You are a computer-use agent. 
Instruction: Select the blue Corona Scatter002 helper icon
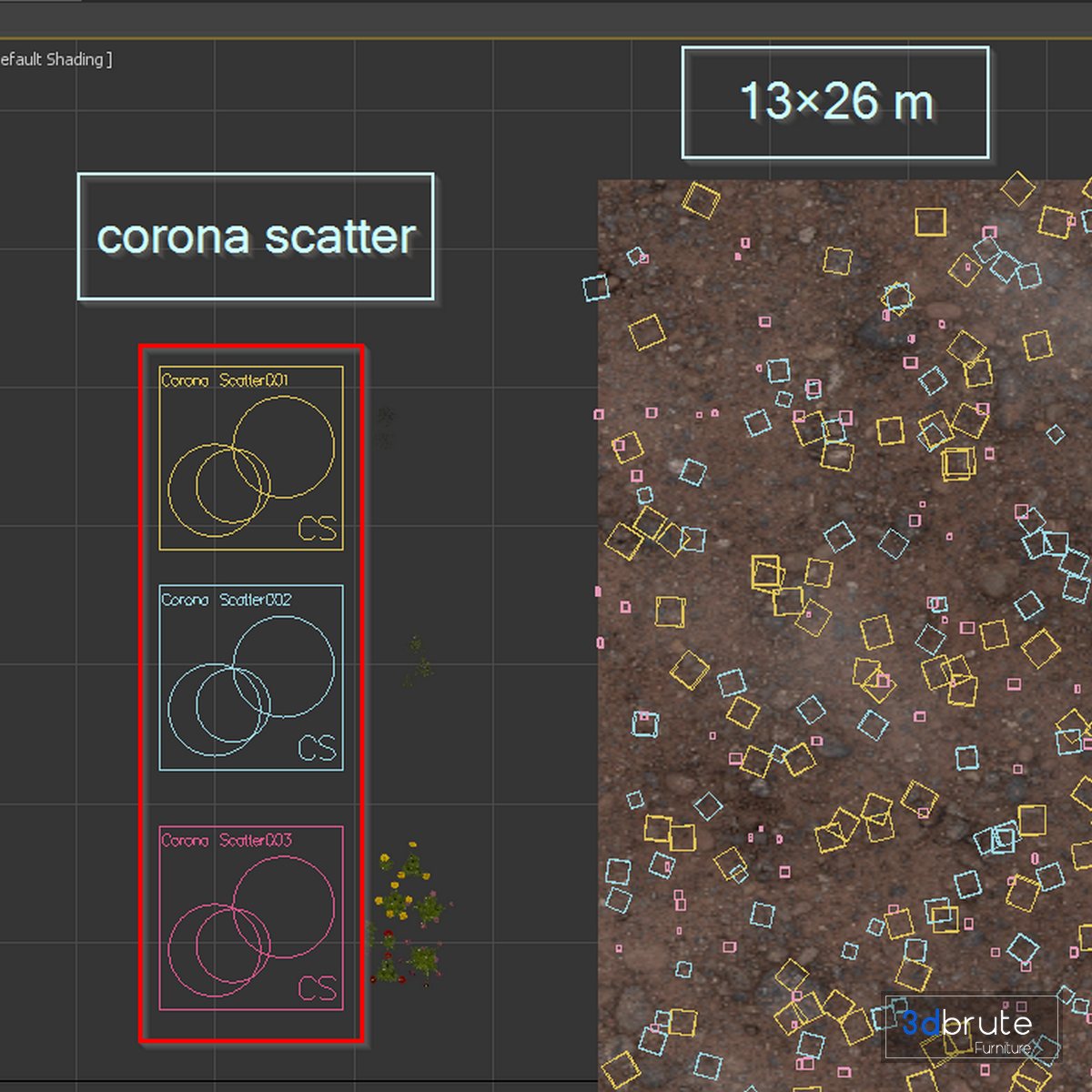tap(251, 678)
